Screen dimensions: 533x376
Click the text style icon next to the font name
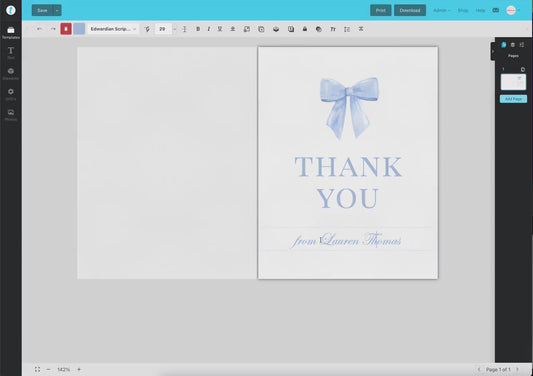click(147, 29)
